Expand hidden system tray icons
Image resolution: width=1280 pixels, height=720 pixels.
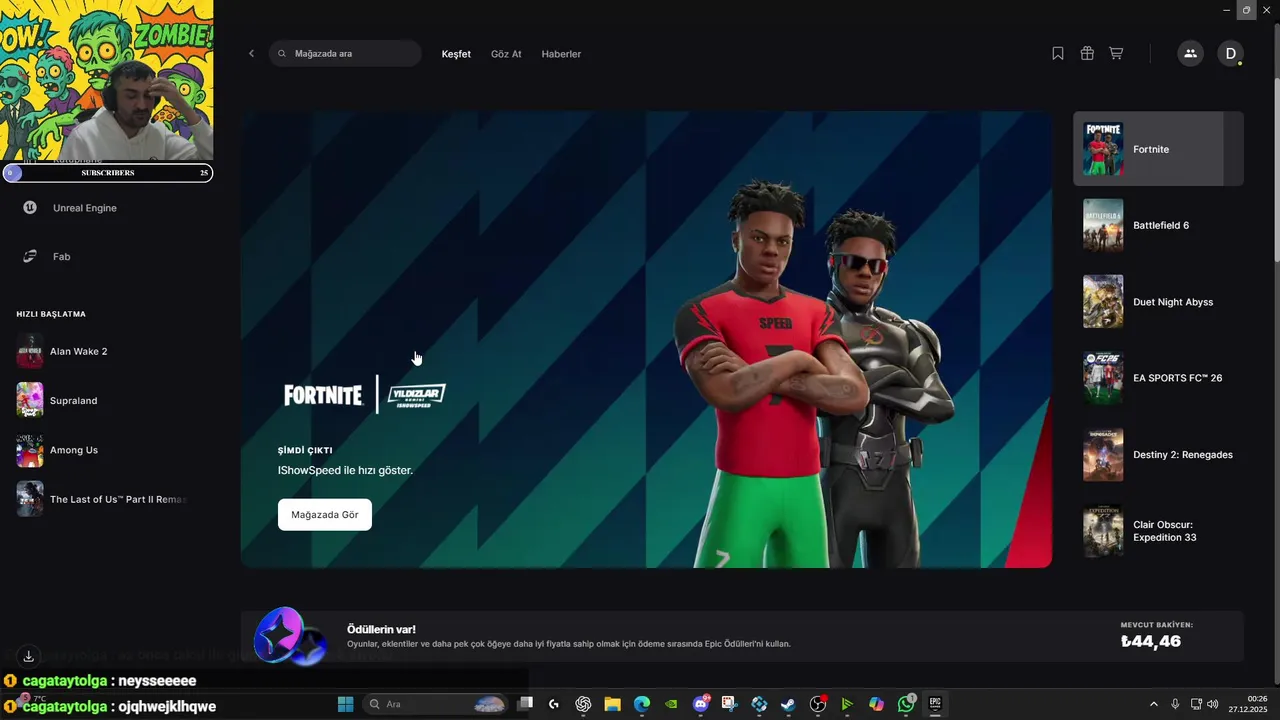[1153, 704]
